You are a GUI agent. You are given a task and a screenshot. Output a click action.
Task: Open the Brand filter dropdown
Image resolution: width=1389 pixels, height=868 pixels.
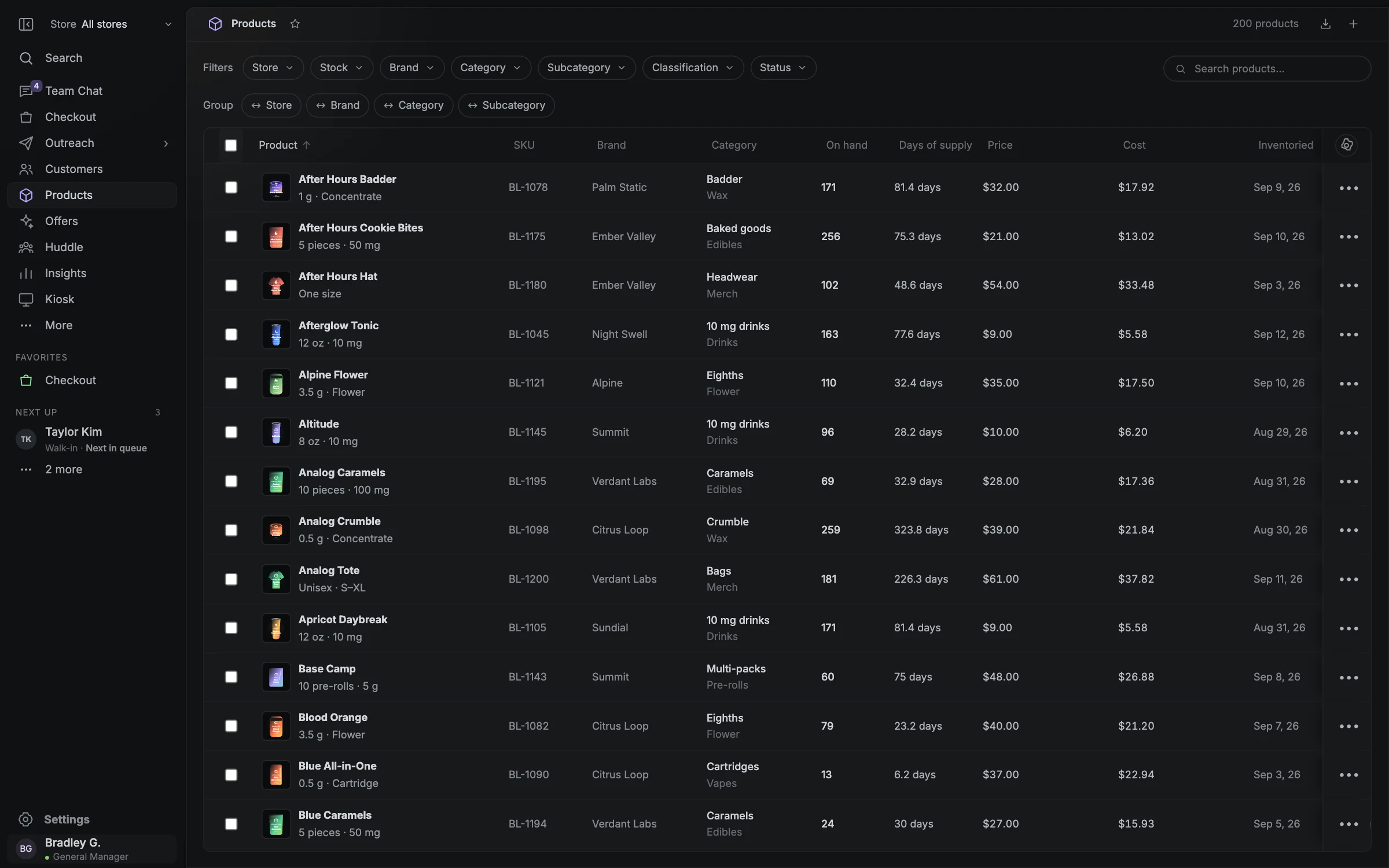(411, 68)
